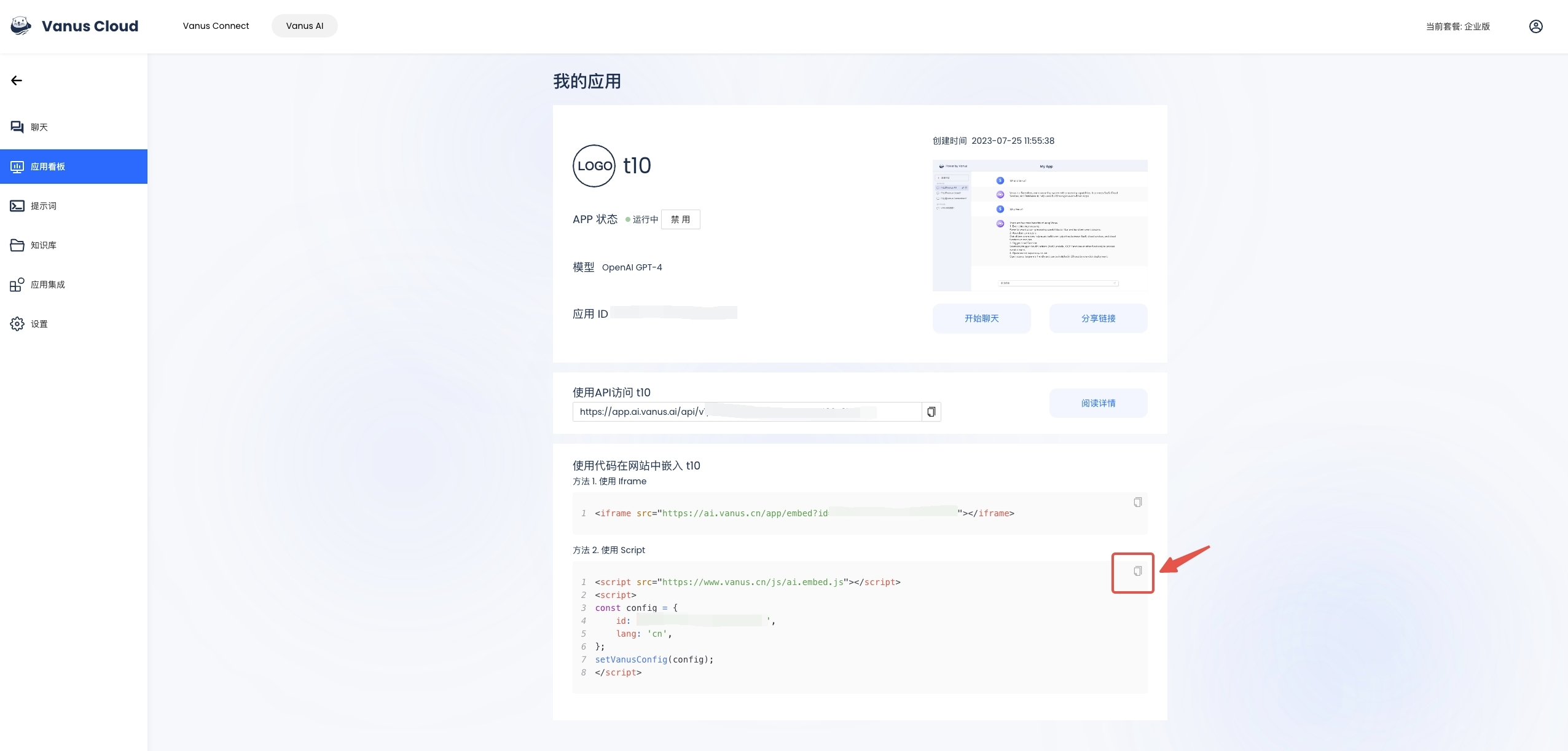1568x751 pixels.
Task: Click the integration blocks icon beside 应用集成
Action: click(x=17, y=285)
